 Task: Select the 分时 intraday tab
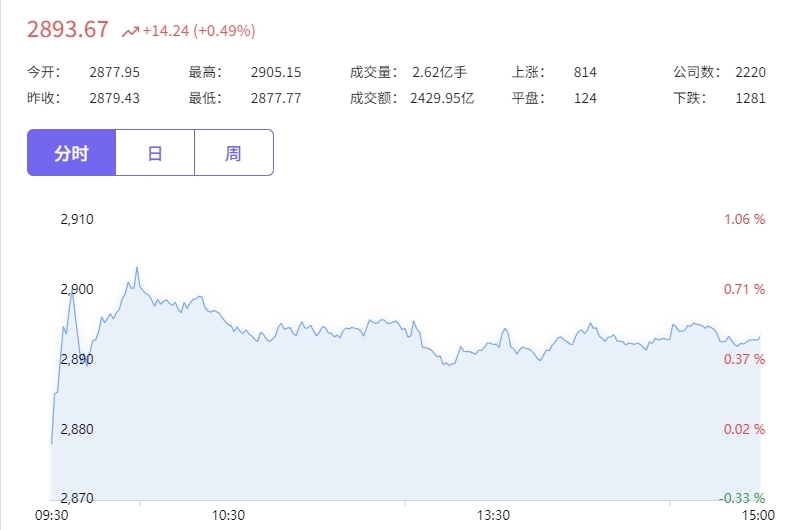[72, 153]
